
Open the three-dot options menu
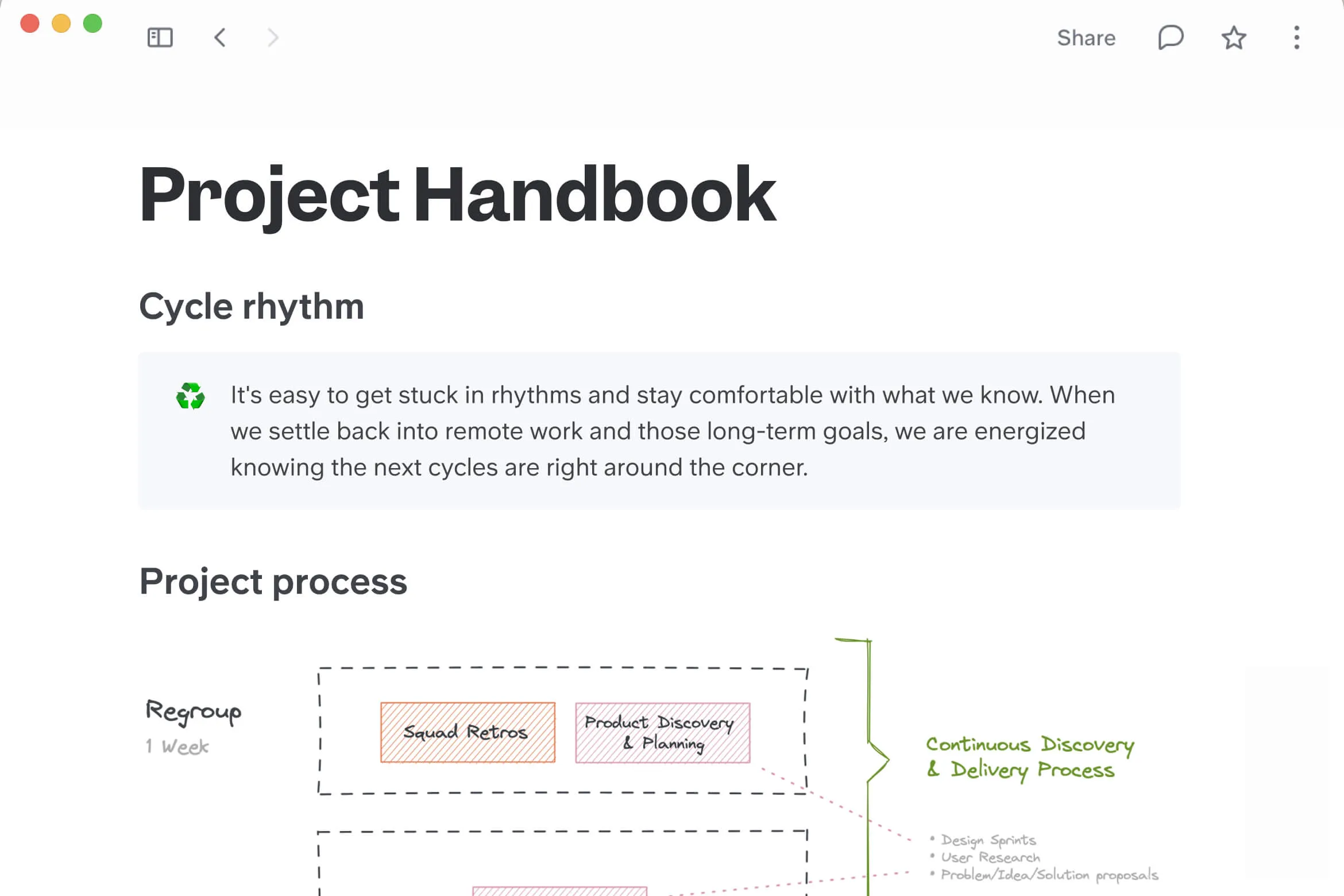[x=1296, y=37]
